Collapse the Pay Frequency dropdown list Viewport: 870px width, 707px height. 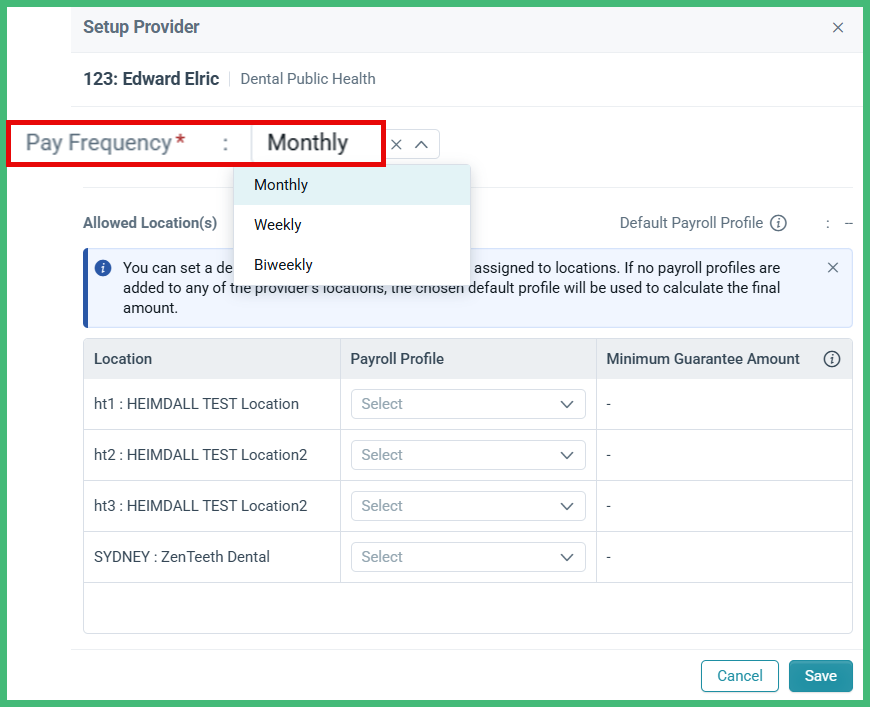click(x=423, y=143)
